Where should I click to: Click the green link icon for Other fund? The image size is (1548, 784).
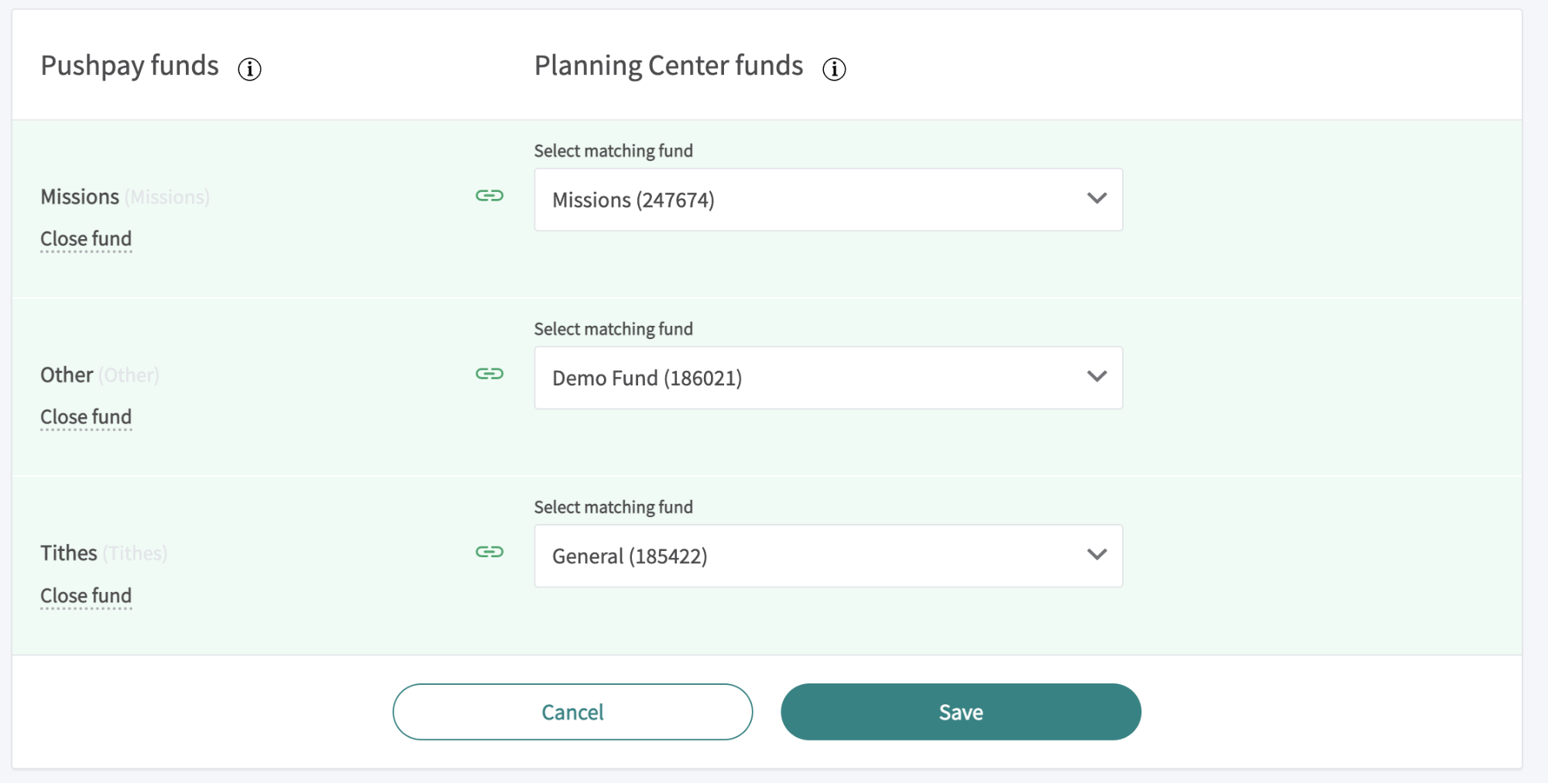click(489, 375)
